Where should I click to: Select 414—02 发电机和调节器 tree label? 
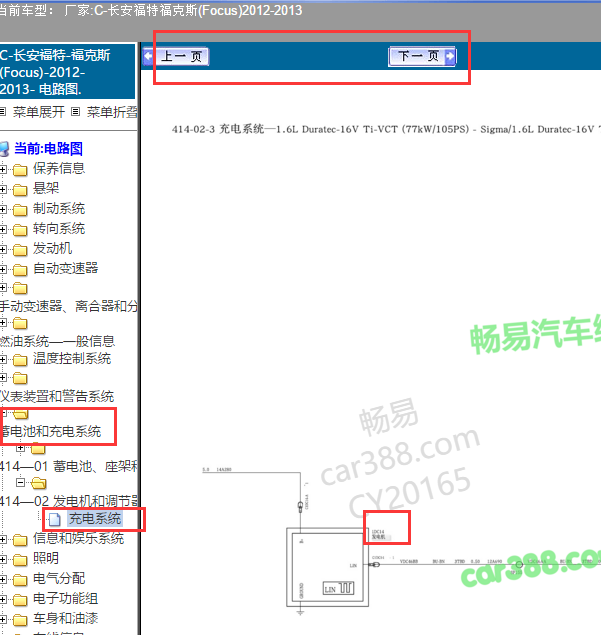(69, 501)
